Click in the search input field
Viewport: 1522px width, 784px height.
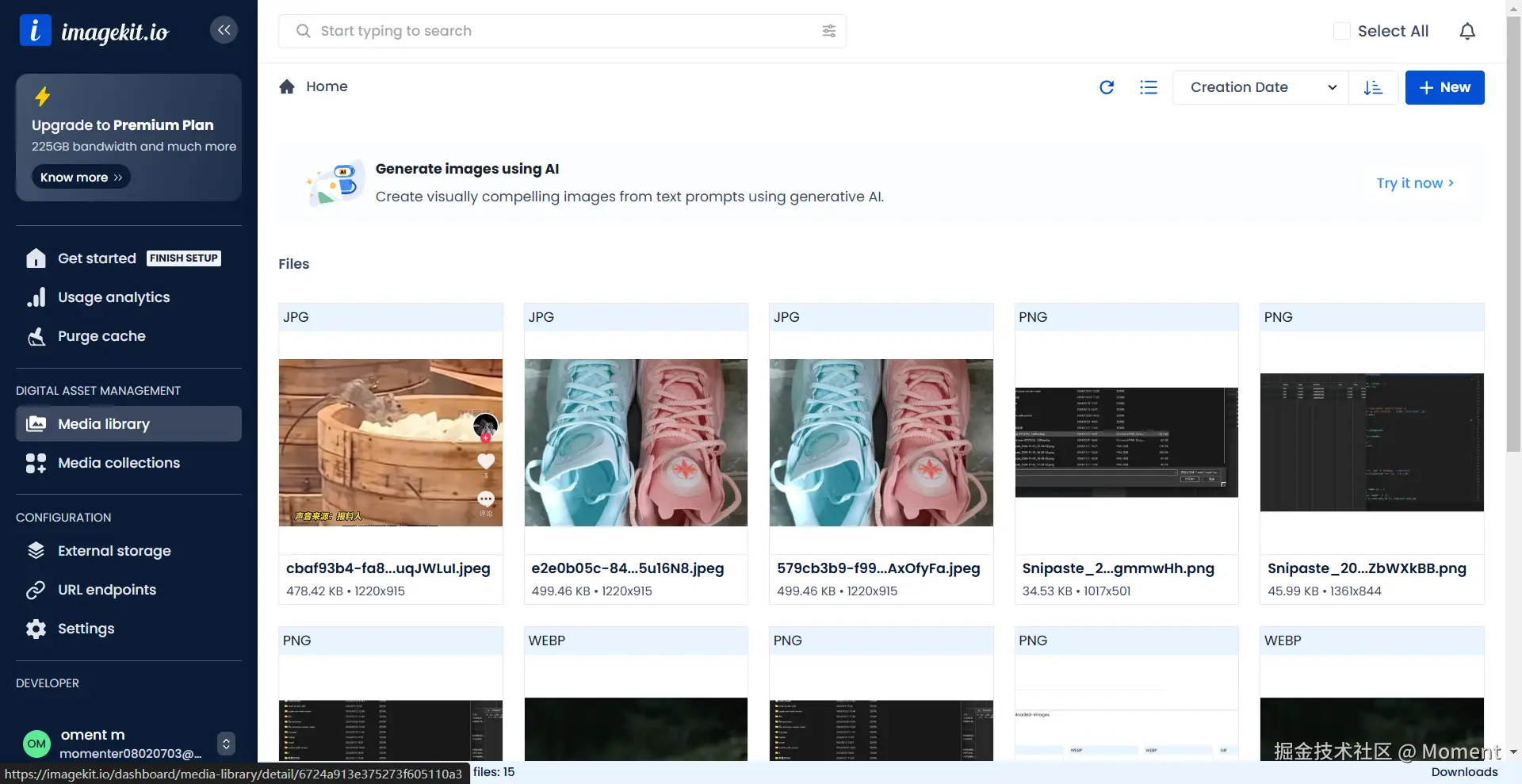tap(563, 31)
